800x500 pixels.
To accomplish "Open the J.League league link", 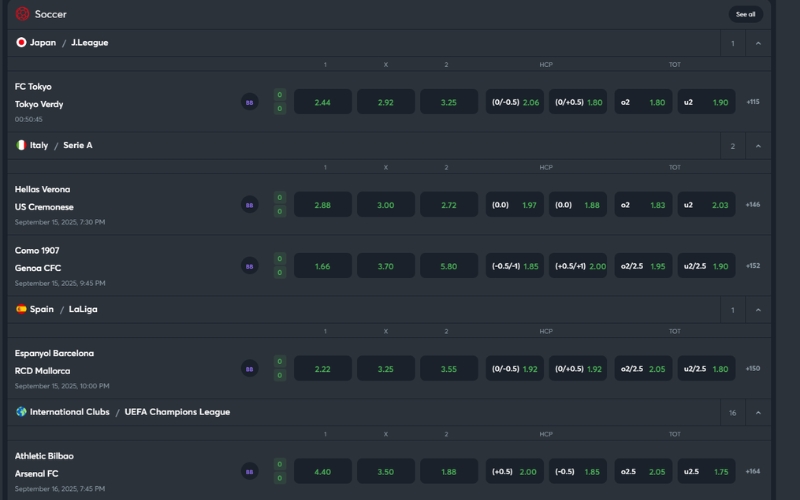I will 89,42.
